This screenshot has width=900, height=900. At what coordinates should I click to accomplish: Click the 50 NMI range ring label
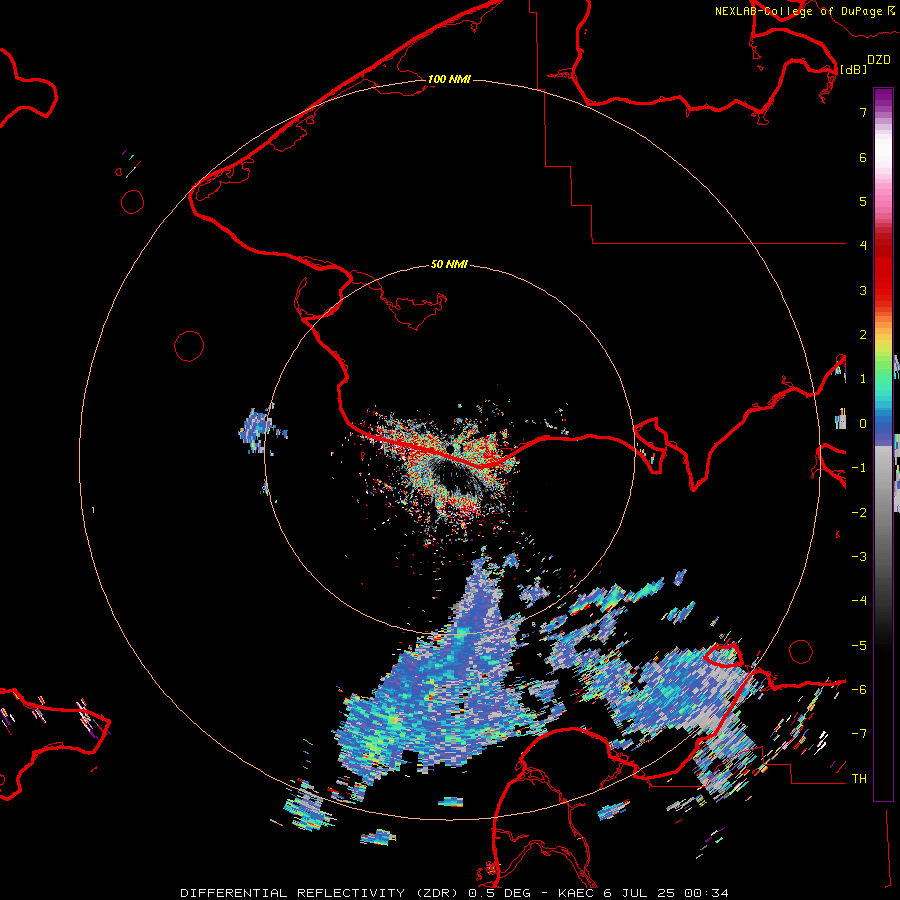tap(449, 264)
